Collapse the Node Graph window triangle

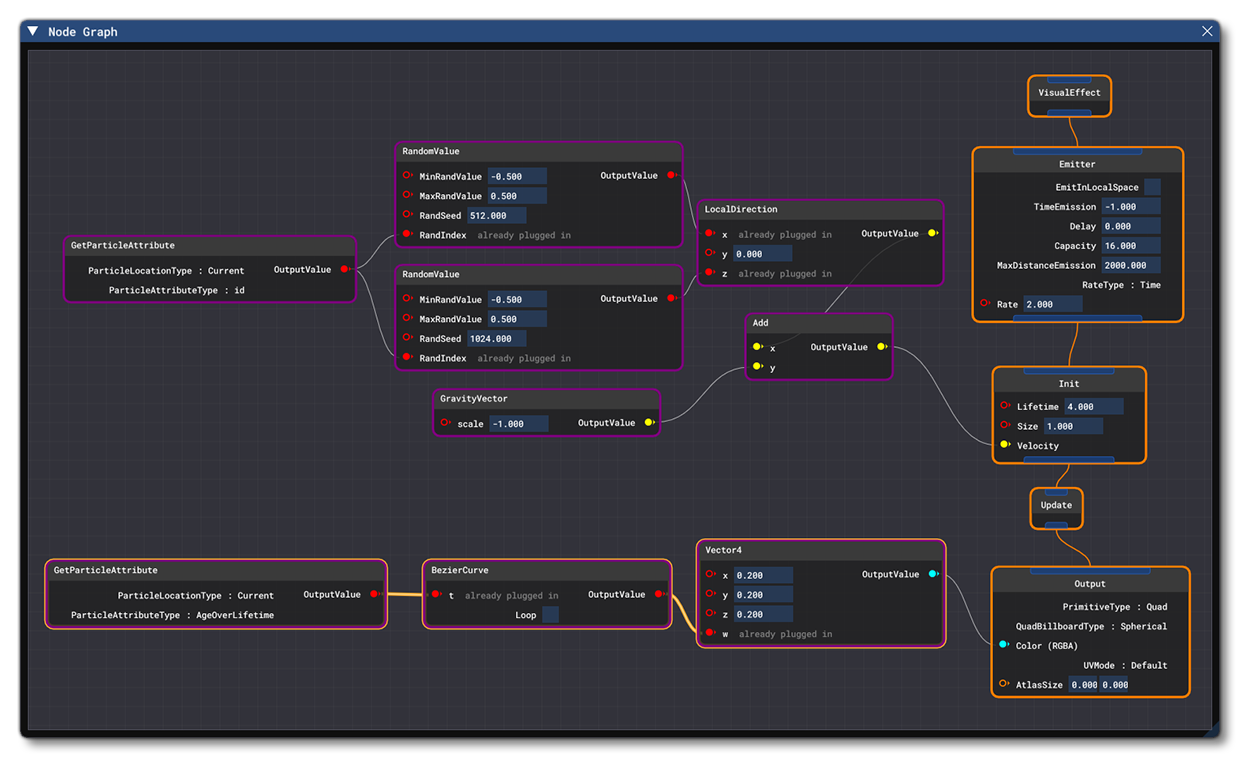tap(33, 31)
